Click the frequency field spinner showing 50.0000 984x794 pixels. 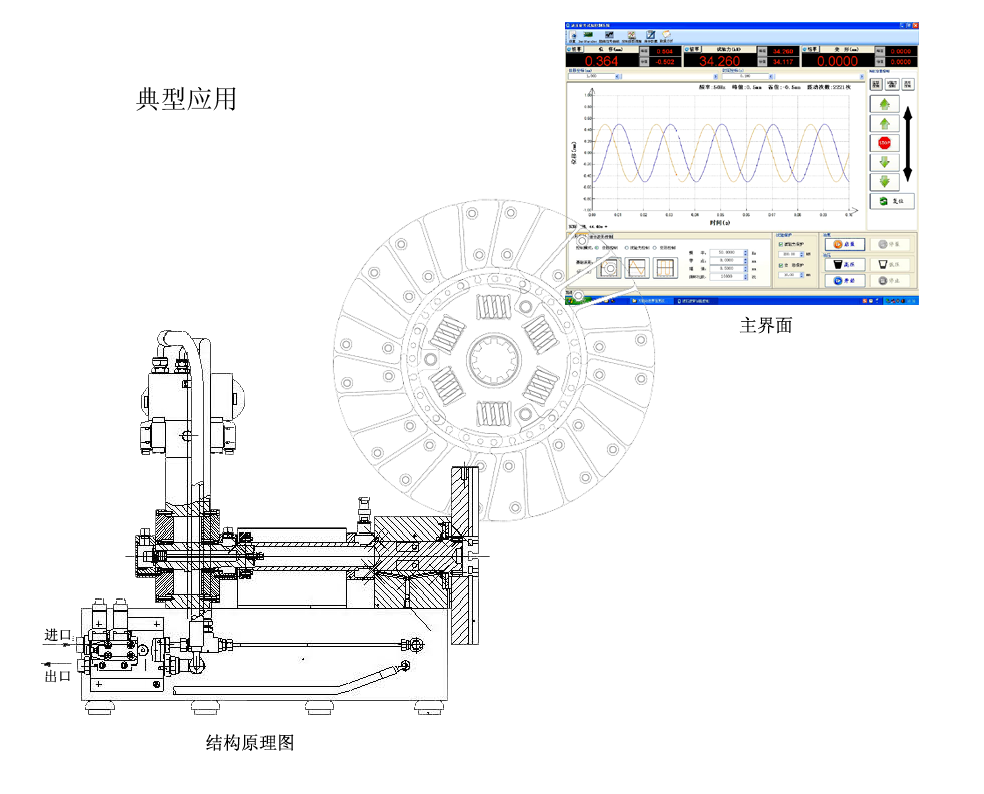725,252
